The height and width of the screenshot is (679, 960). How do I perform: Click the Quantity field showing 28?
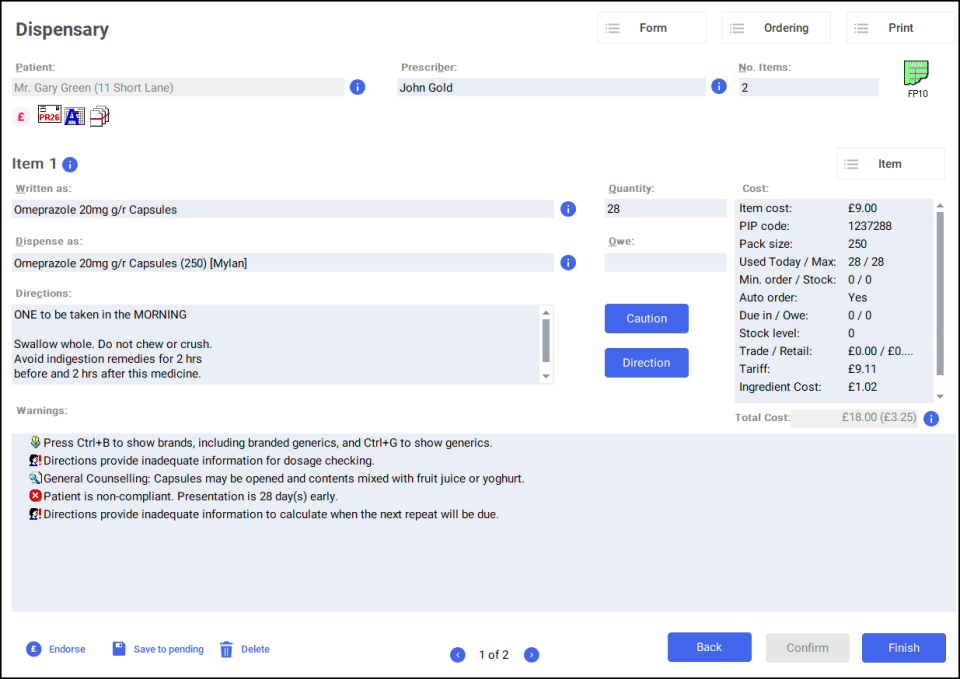tap(665, 209)
